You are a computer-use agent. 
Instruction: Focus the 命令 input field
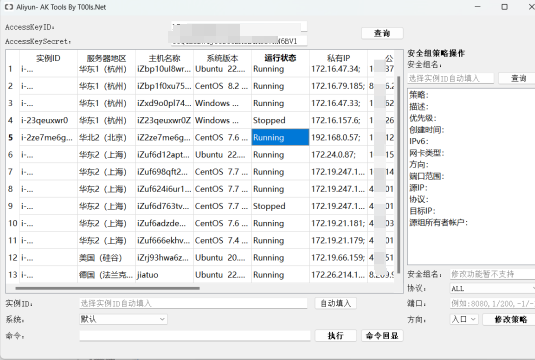[195, 335]
